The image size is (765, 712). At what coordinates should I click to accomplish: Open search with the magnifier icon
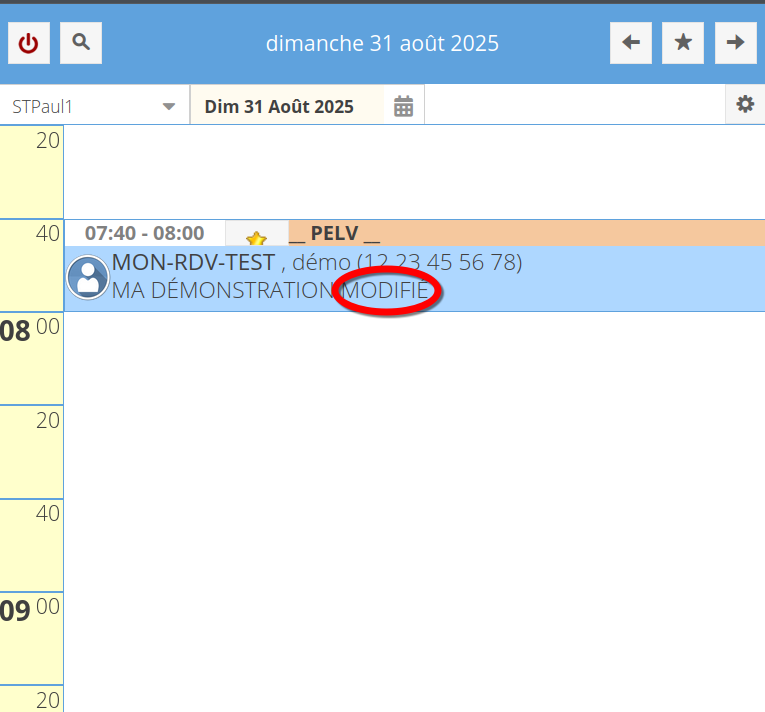pos(81,43)
